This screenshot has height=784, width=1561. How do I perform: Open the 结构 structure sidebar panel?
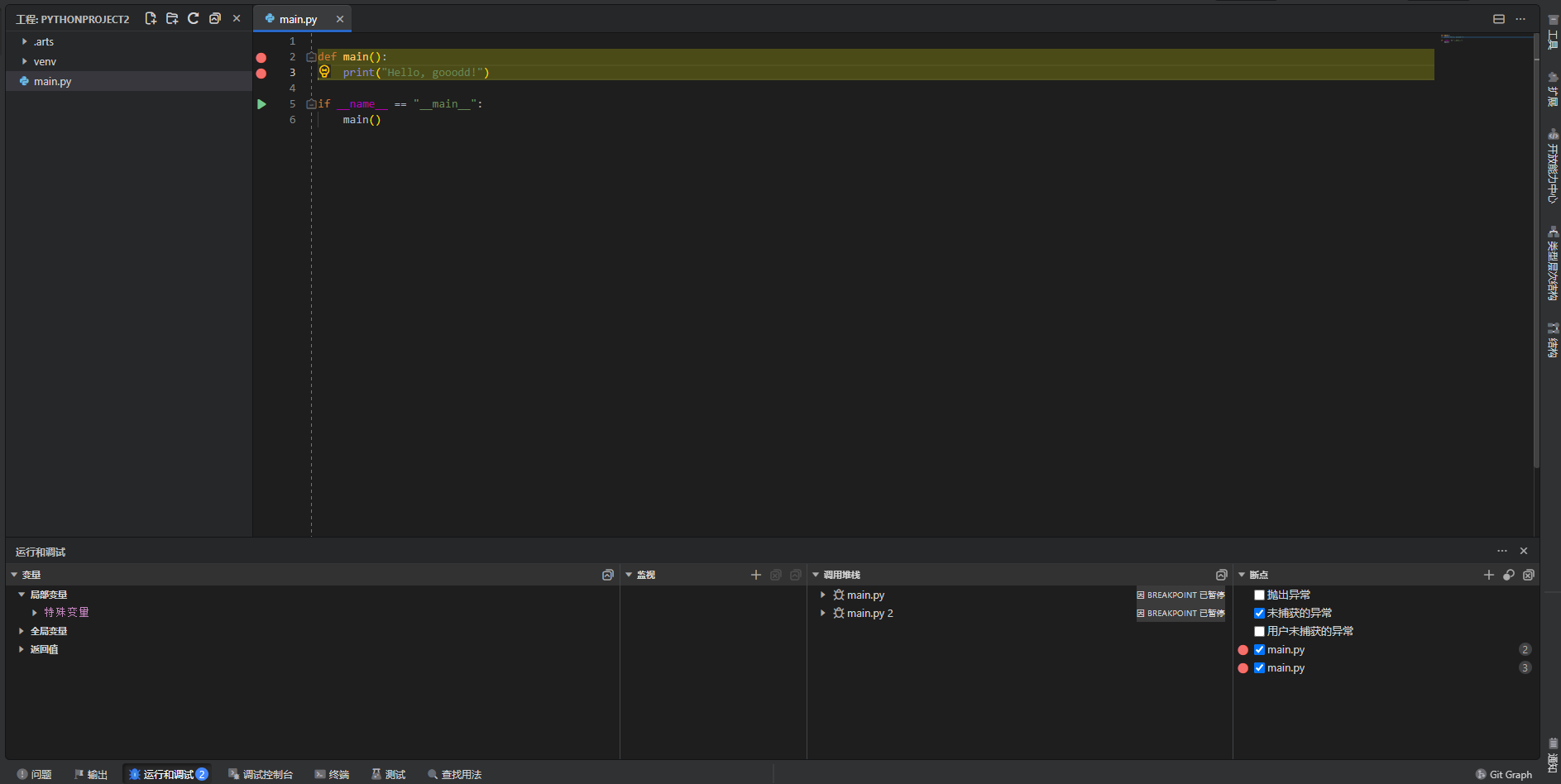pos(1553,339)
